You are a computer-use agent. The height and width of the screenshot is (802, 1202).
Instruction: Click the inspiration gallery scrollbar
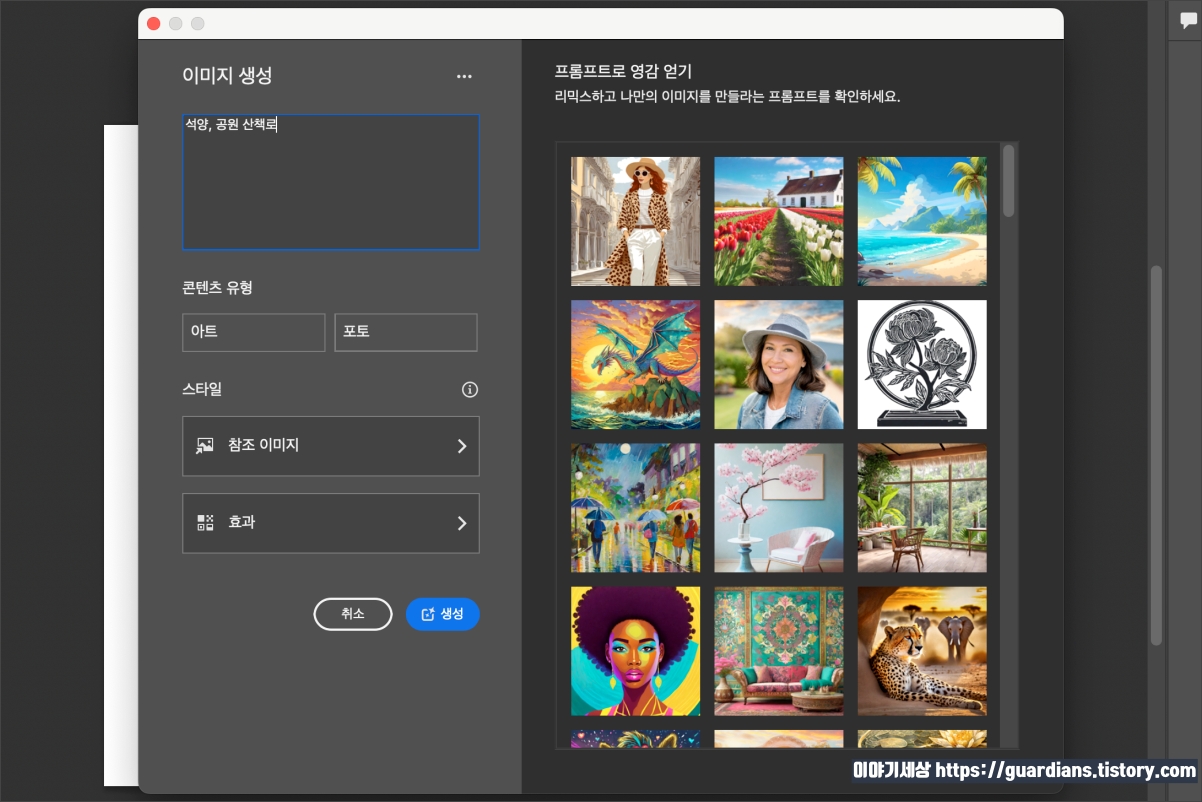point(1008,181)
